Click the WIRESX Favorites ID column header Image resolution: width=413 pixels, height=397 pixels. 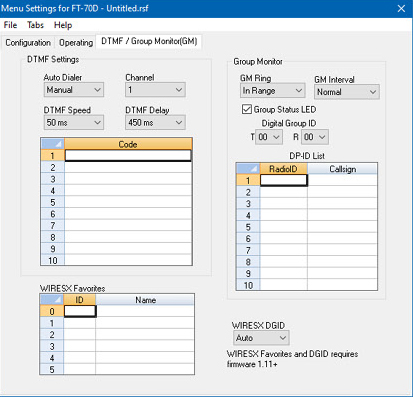pyautogui.click(x=79, y=300)
